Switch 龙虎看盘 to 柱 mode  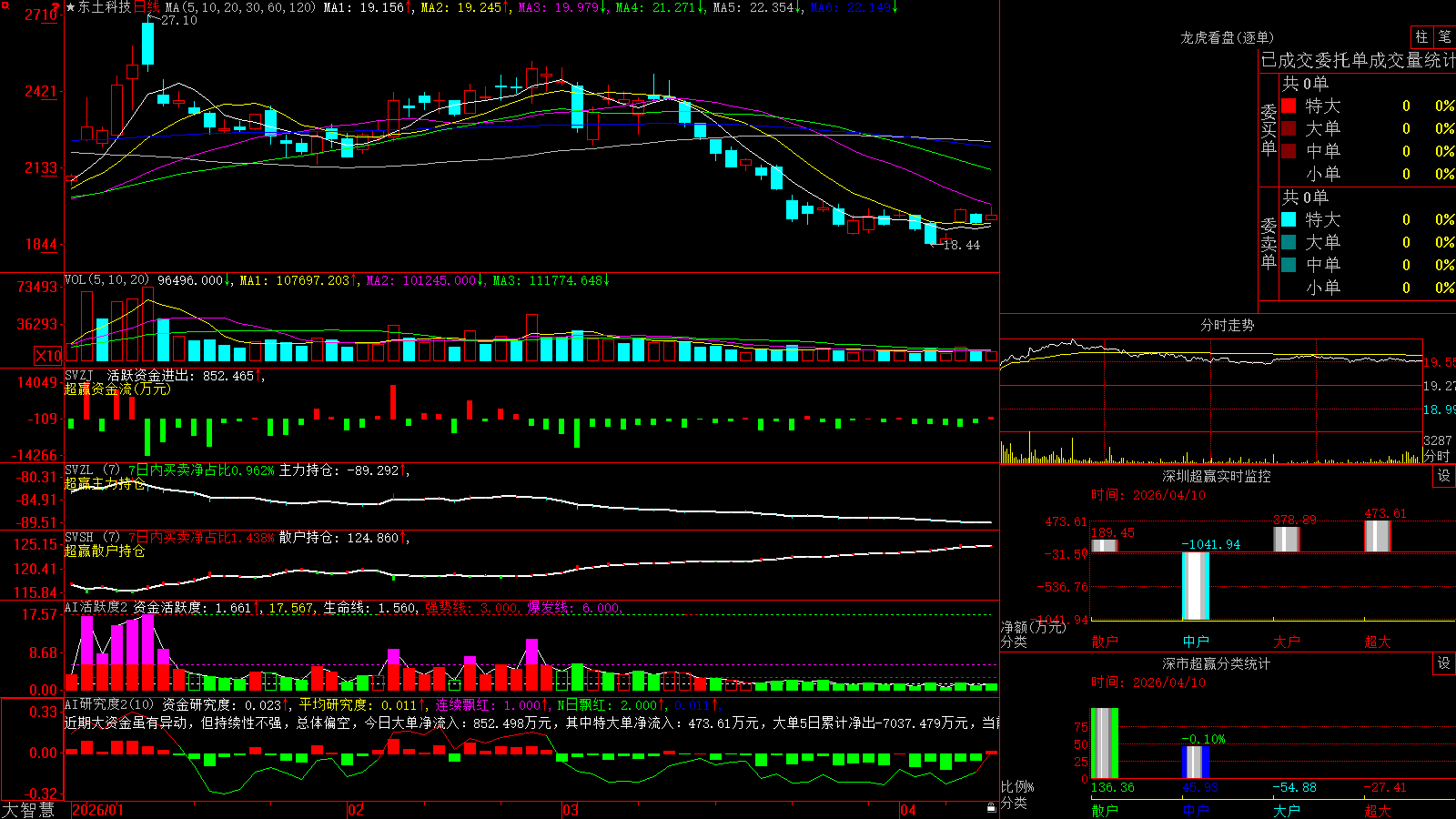(1421, 37)
